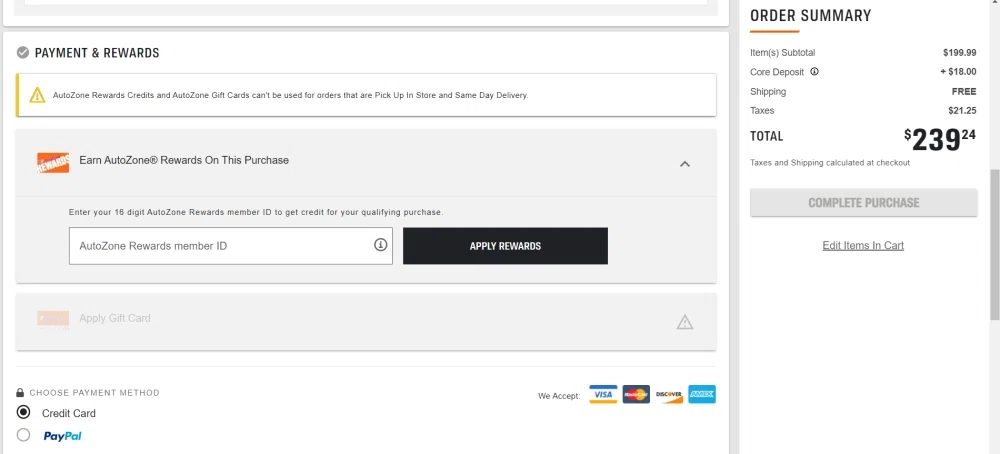
Task: Expand the Apply Gift Card section
Action: (x=365, y=321)
